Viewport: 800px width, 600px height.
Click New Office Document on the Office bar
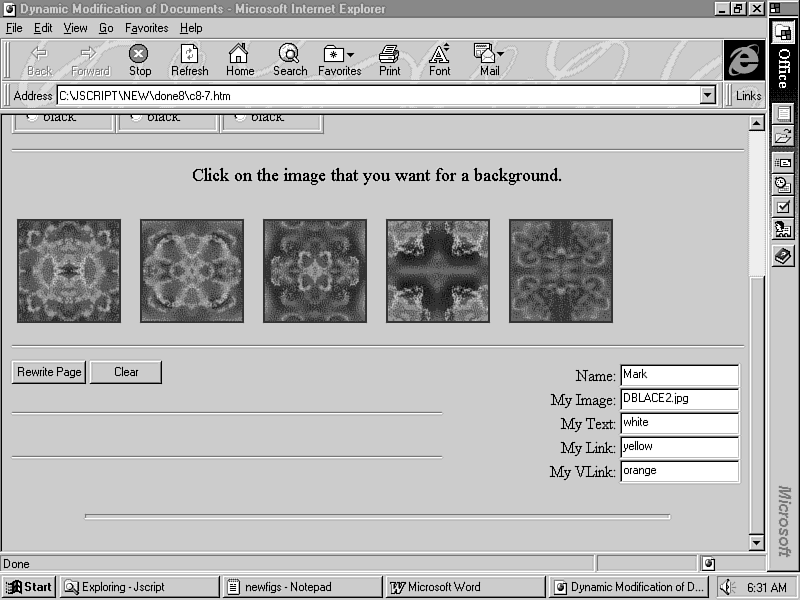coord(783,114)
